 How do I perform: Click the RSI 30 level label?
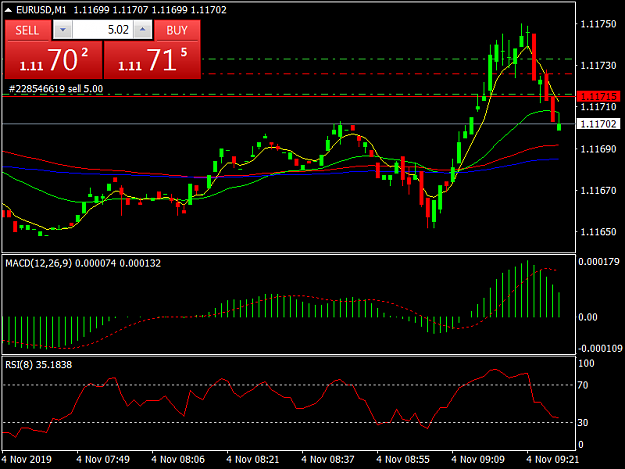point(583,422)
